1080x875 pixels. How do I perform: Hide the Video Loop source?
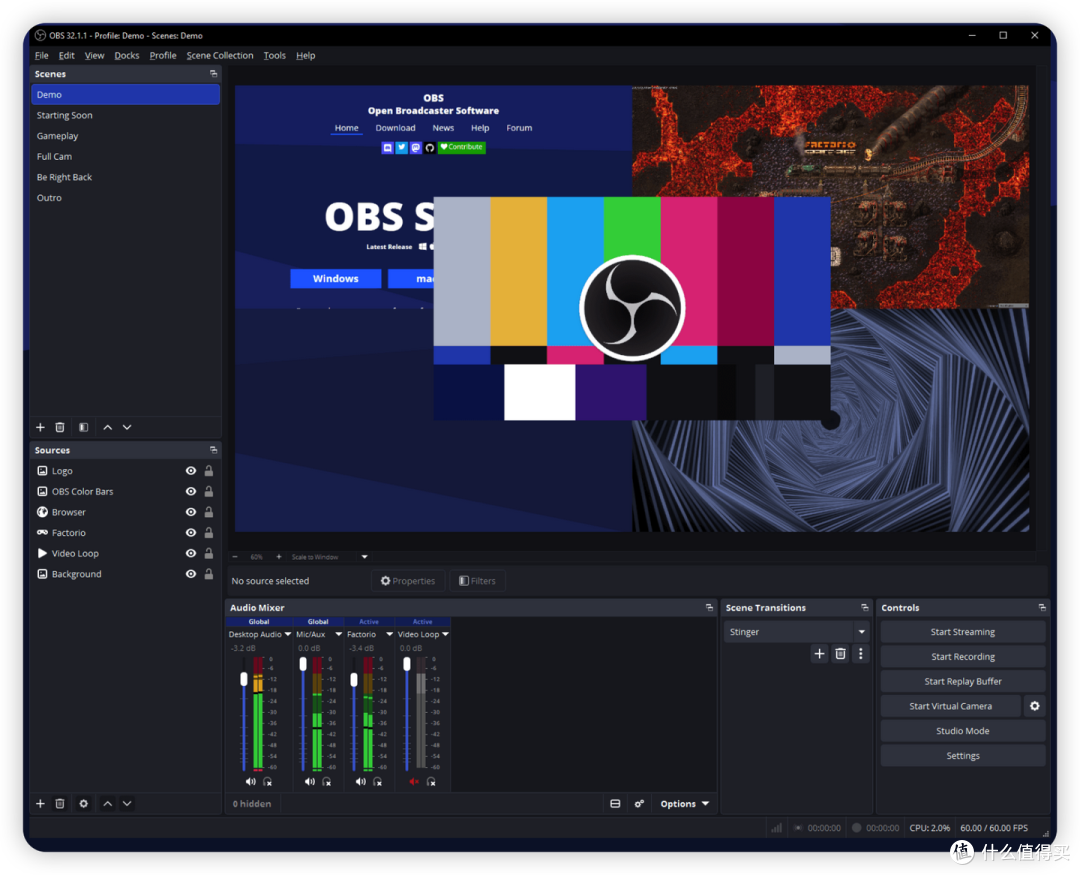tap(191, 553)
